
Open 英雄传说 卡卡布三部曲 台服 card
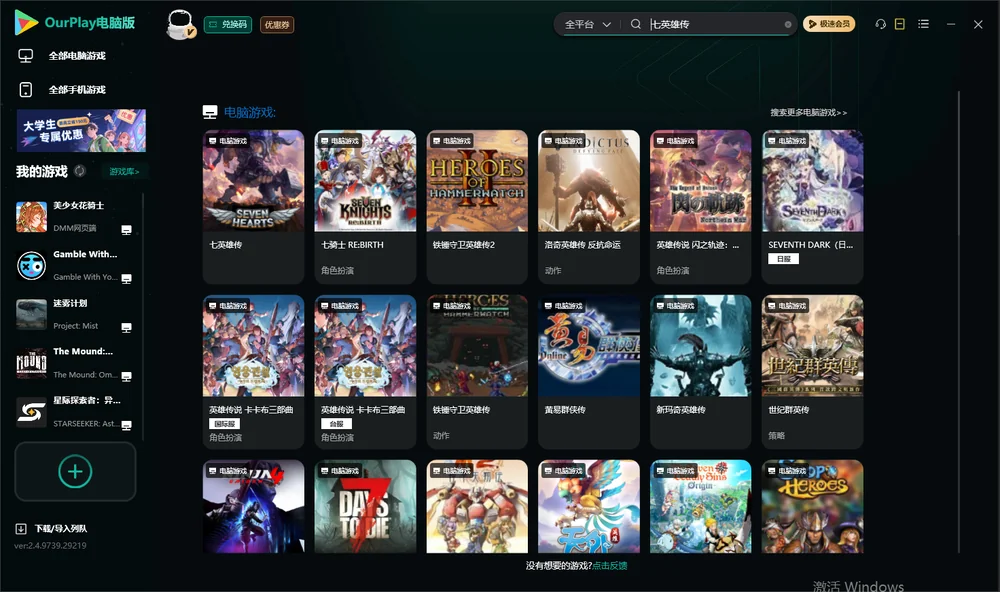(365, 371)
